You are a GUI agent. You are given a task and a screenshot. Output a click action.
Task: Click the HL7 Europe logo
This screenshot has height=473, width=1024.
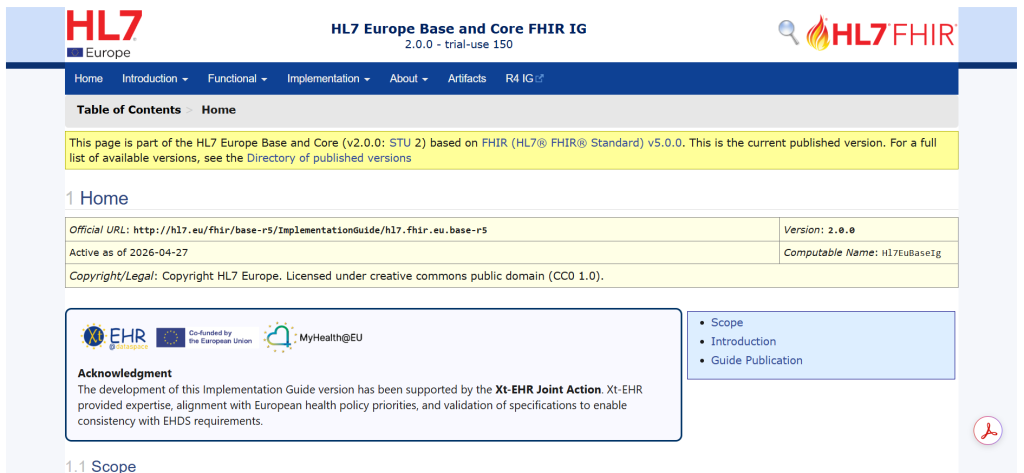tap(104, 35)
